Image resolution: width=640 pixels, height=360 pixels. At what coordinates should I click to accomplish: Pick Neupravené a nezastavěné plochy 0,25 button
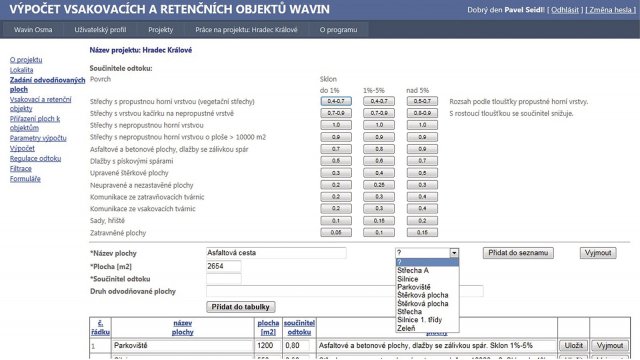click(x=379, y=185)
